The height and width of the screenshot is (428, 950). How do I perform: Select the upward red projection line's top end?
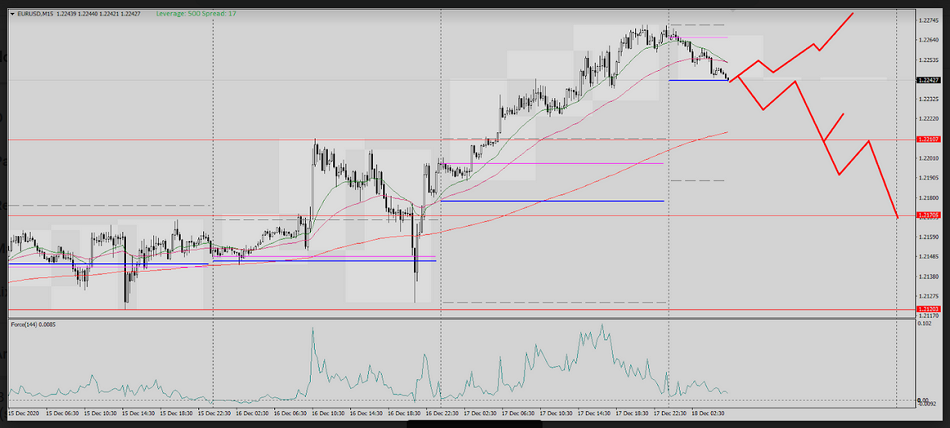pos(853,14)
